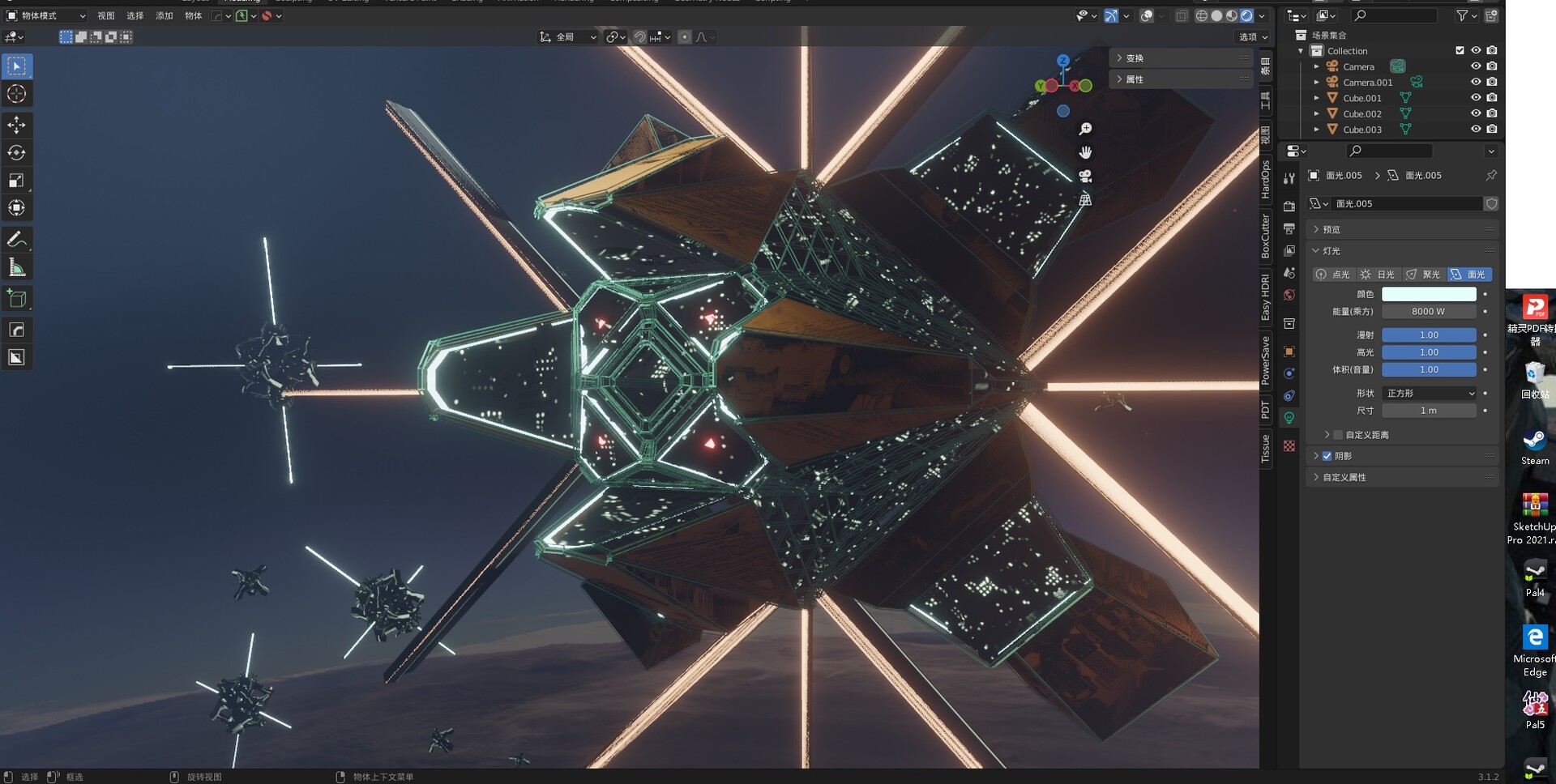Uncheck the 阴影 shadow checkbox
The height and width of the screenshot is (784, 1556).
click(1327, 456)
